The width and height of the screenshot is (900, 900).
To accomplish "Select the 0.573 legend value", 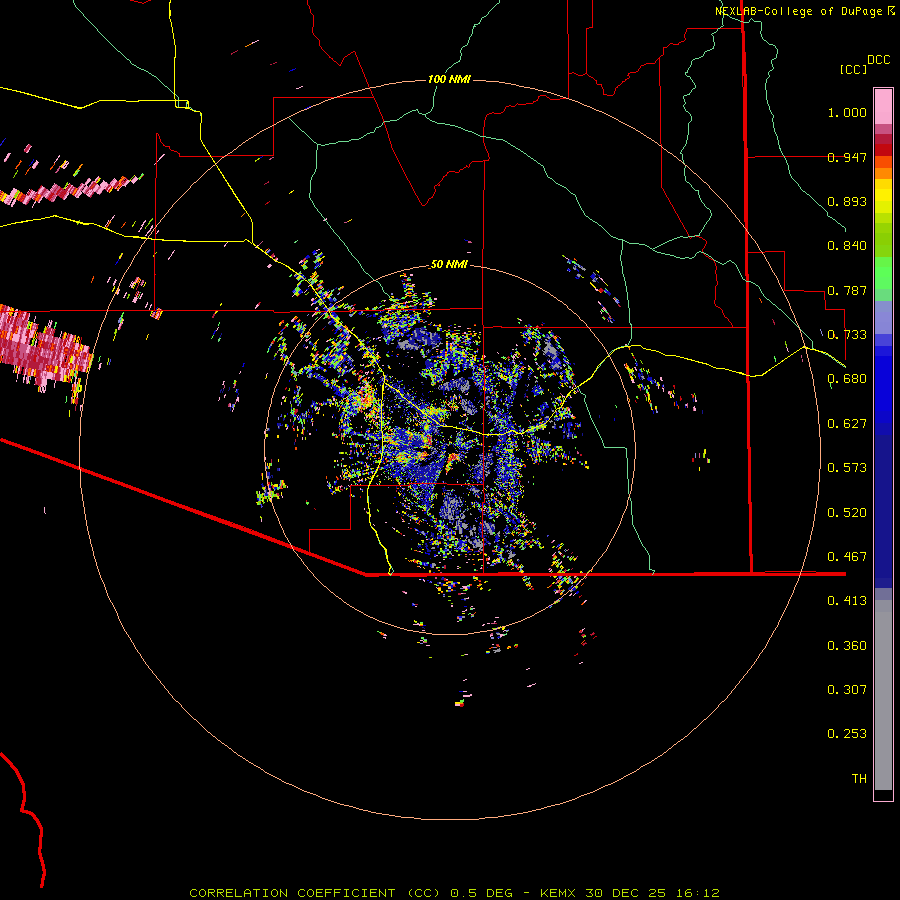I will tap(847, 468).
